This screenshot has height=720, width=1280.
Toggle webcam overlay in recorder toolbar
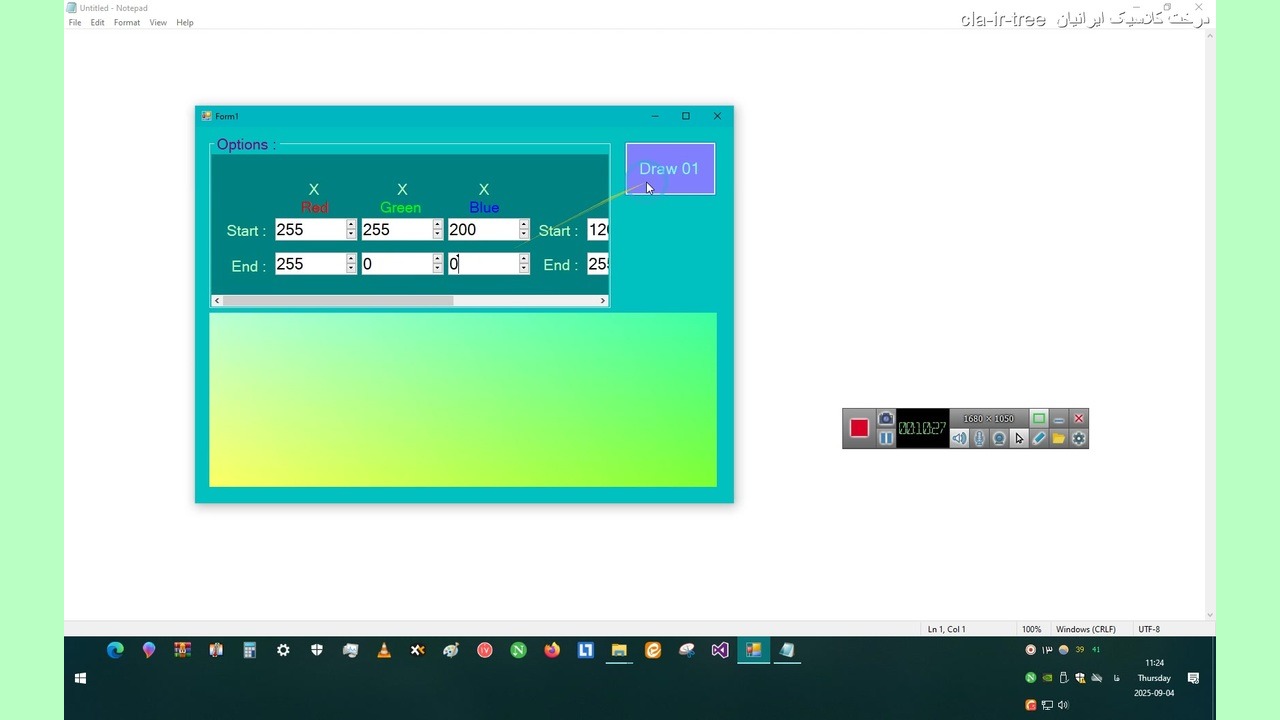(999, 438)
